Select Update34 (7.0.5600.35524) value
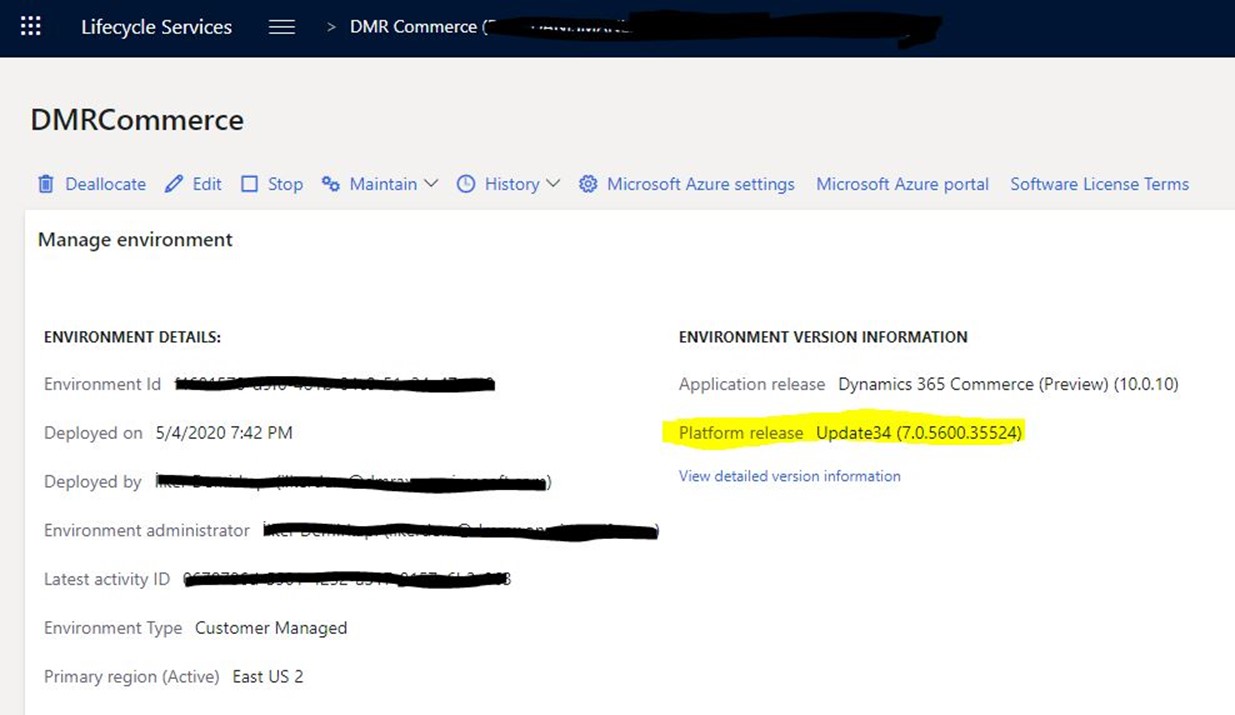Viewport: 1235px width, 715px height. point(919,433)
